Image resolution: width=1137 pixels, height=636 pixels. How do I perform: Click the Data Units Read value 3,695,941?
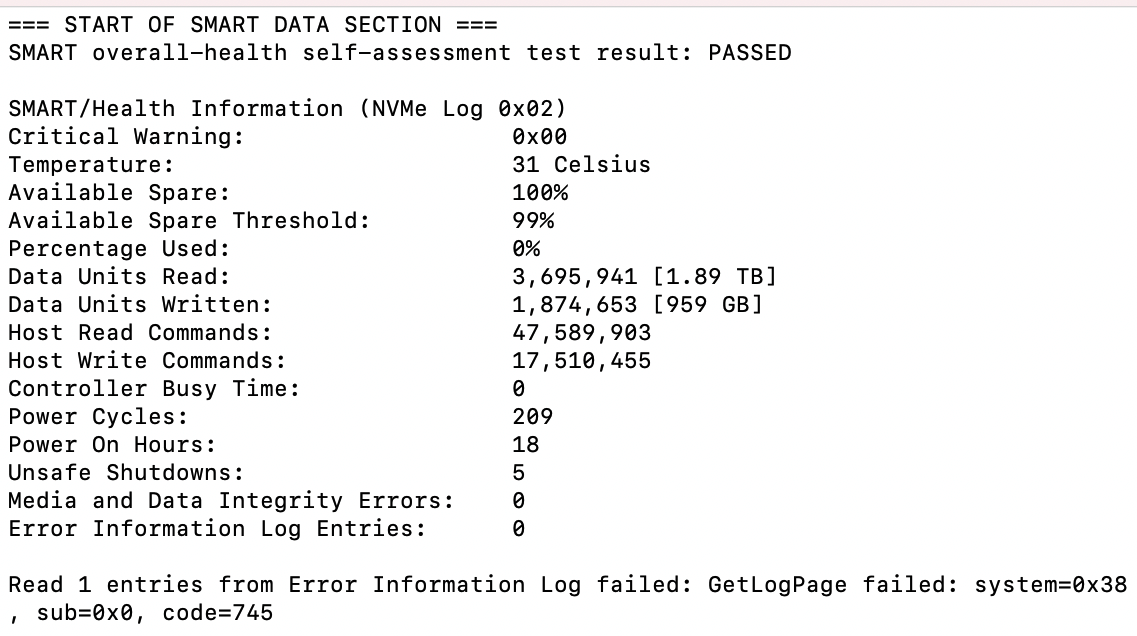click(575, 277)
